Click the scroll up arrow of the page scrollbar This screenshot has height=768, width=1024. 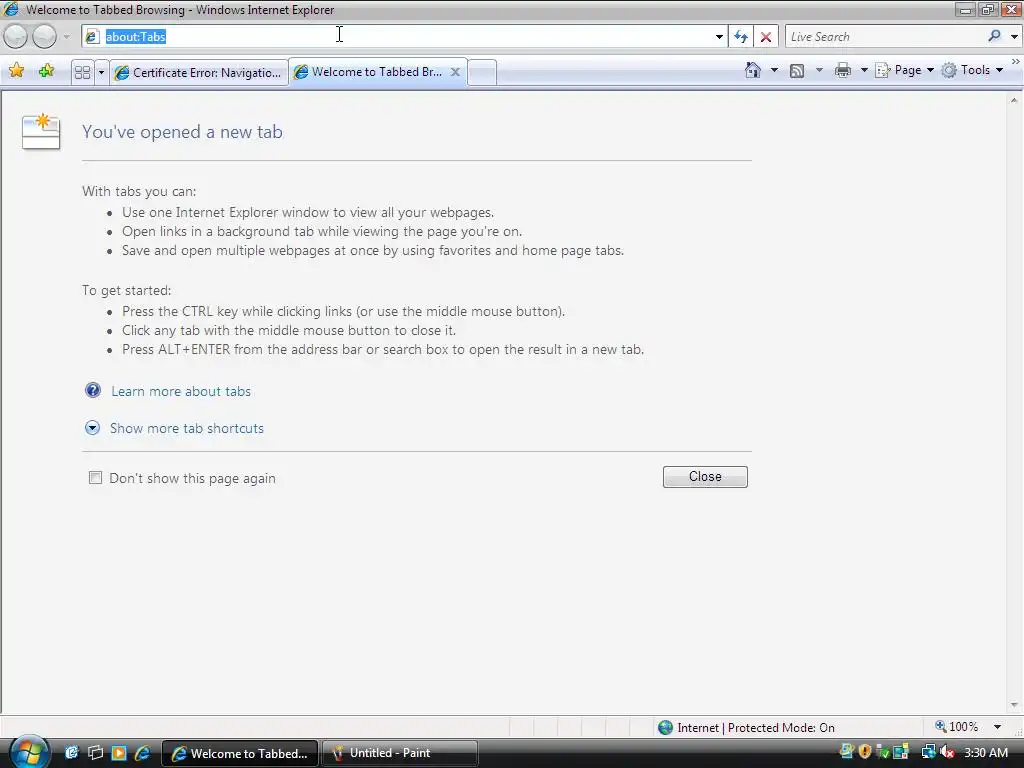1014,100
